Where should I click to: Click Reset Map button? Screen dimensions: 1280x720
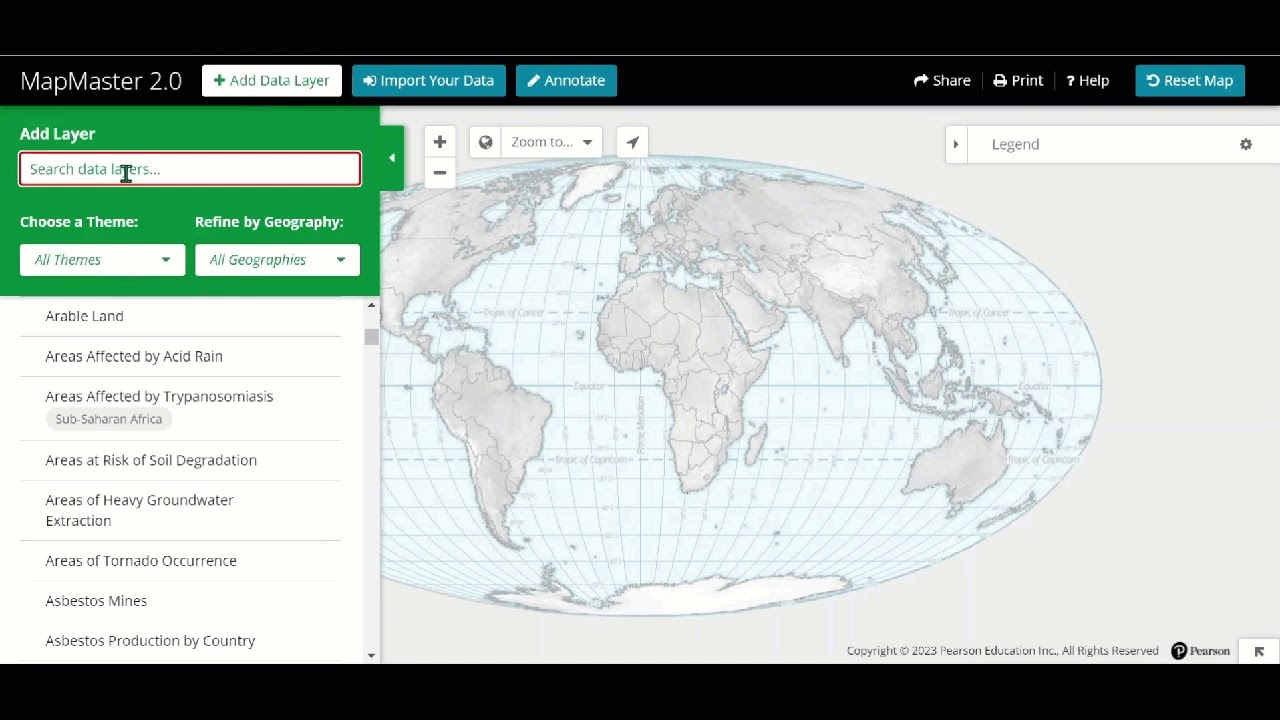(x=1190, y=81)
